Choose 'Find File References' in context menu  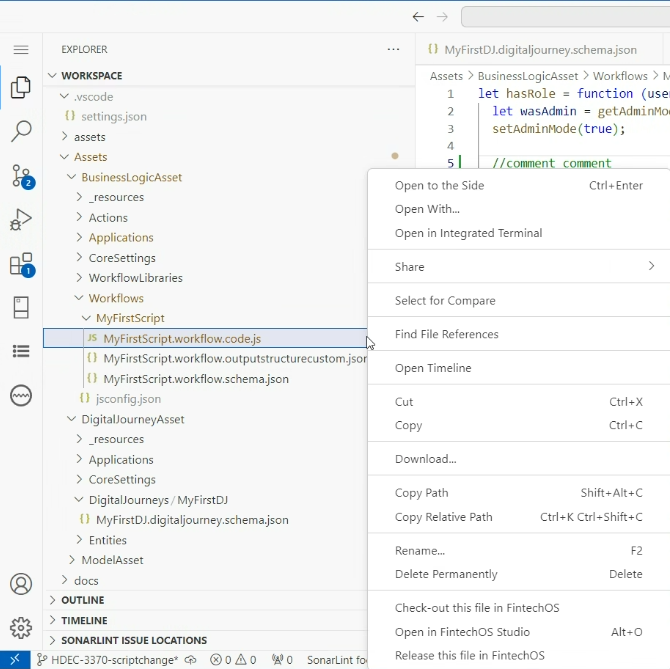point(446,334)
